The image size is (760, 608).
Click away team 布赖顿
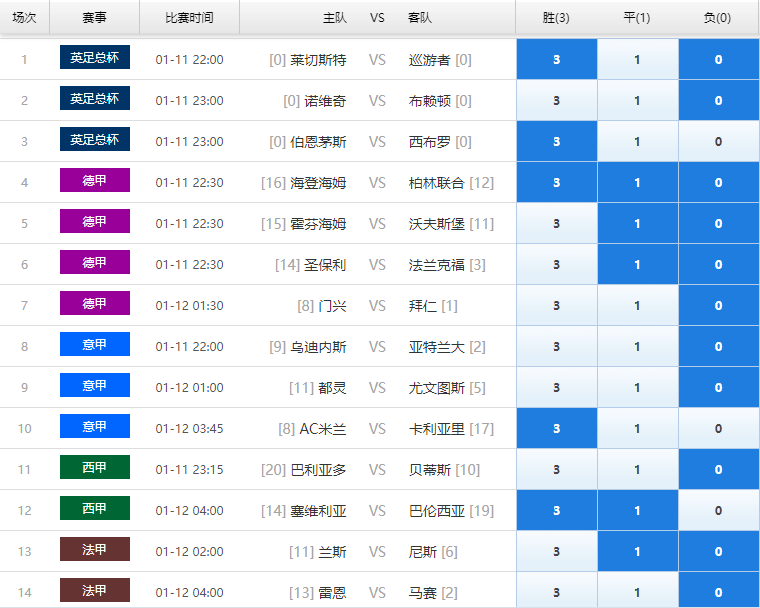click(429, 101)
